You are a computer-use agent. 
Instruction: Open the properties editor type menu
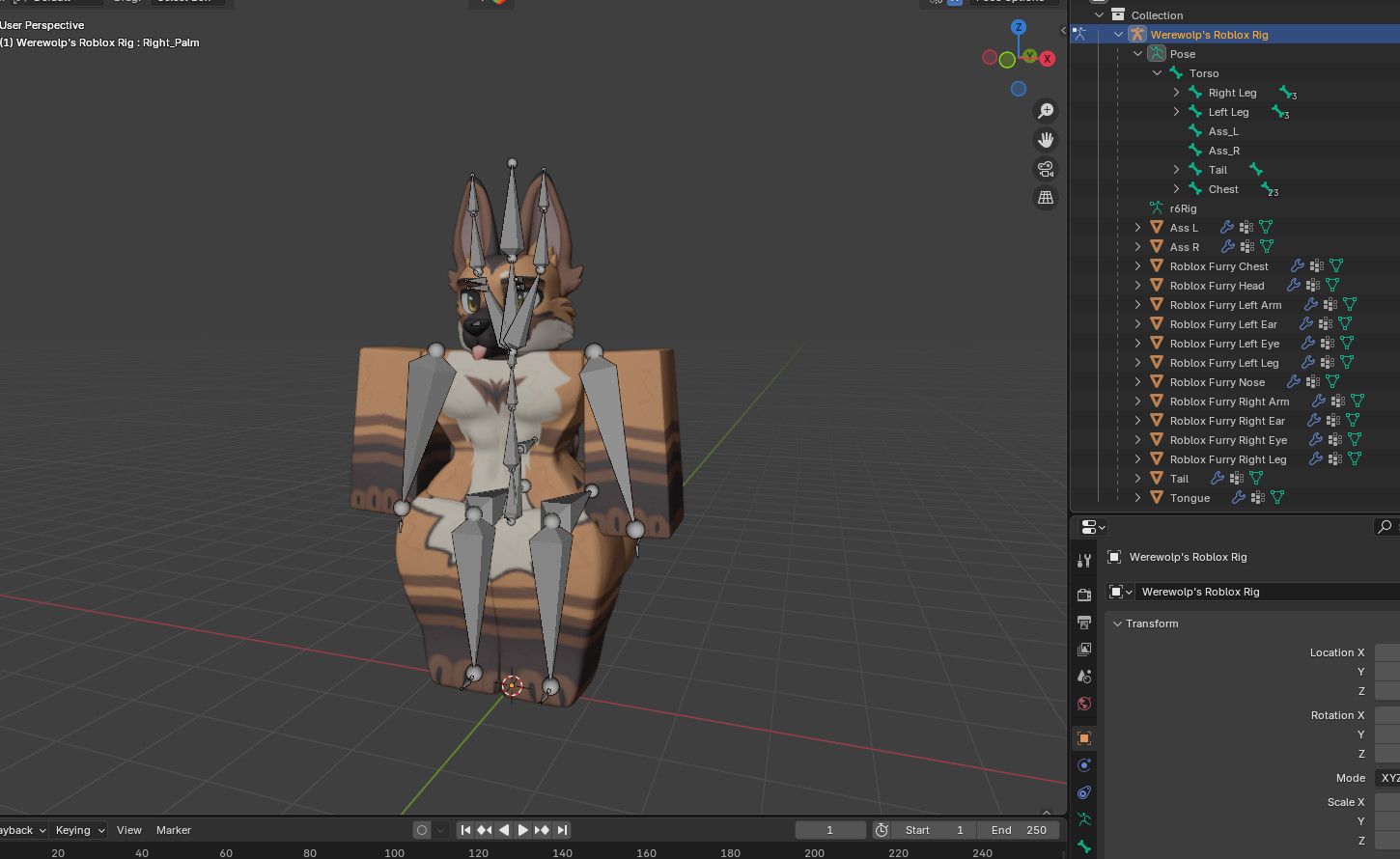pyautogui.click(x=1094, y=527)
